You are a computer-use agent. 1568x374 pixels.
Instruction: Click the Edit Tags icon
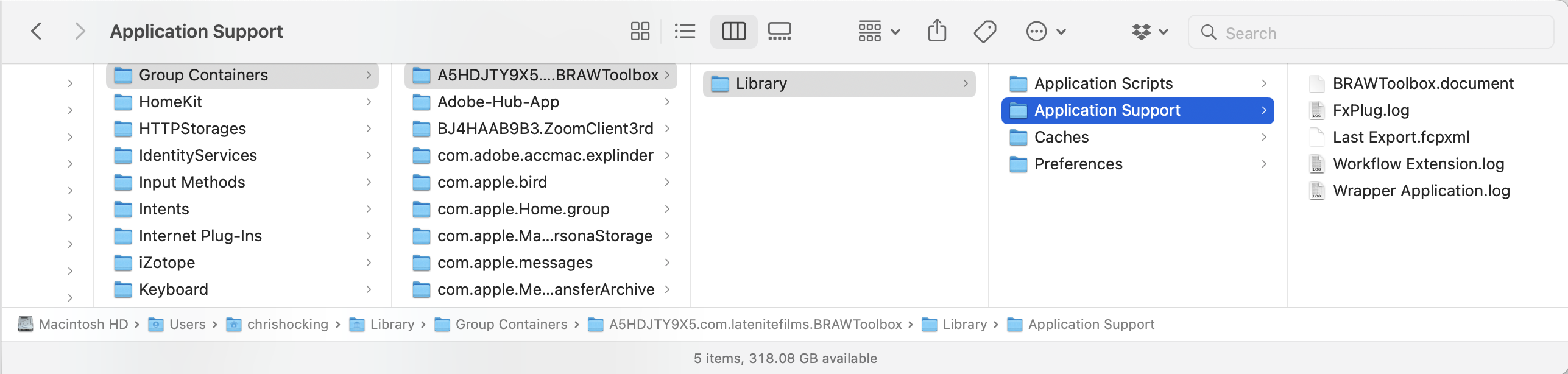point(984,32)
